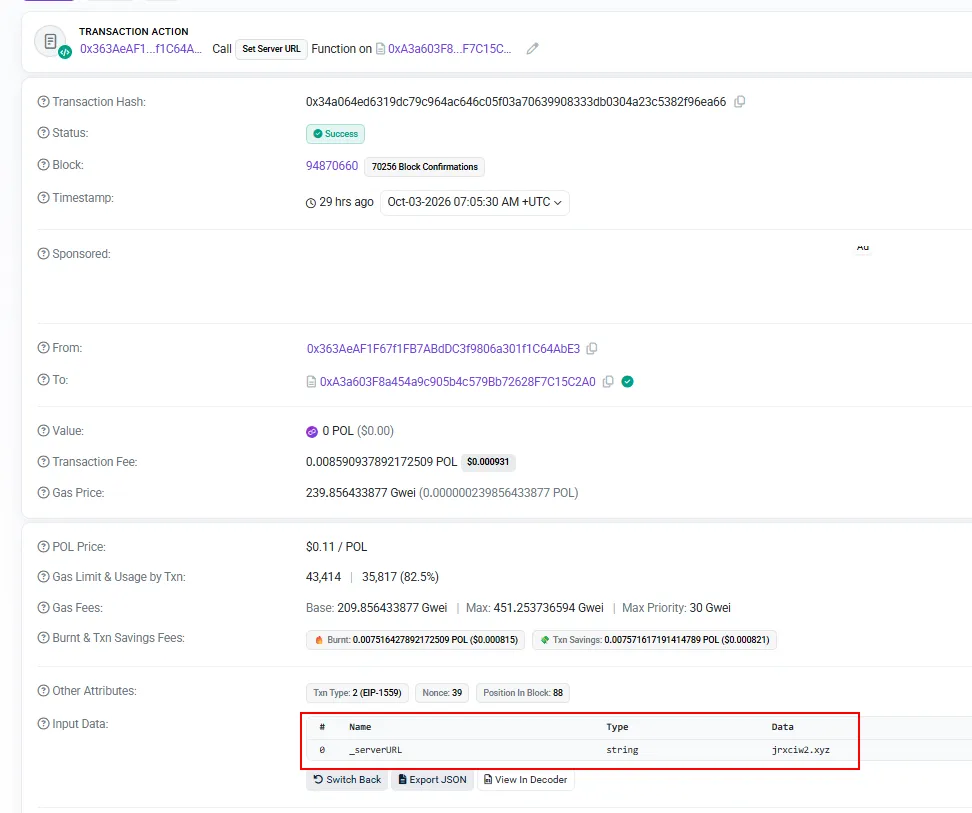This screenshot has height=813, width=972.
Task: Select the jrxciw2.xyz data value
Action: coord(800,750)
